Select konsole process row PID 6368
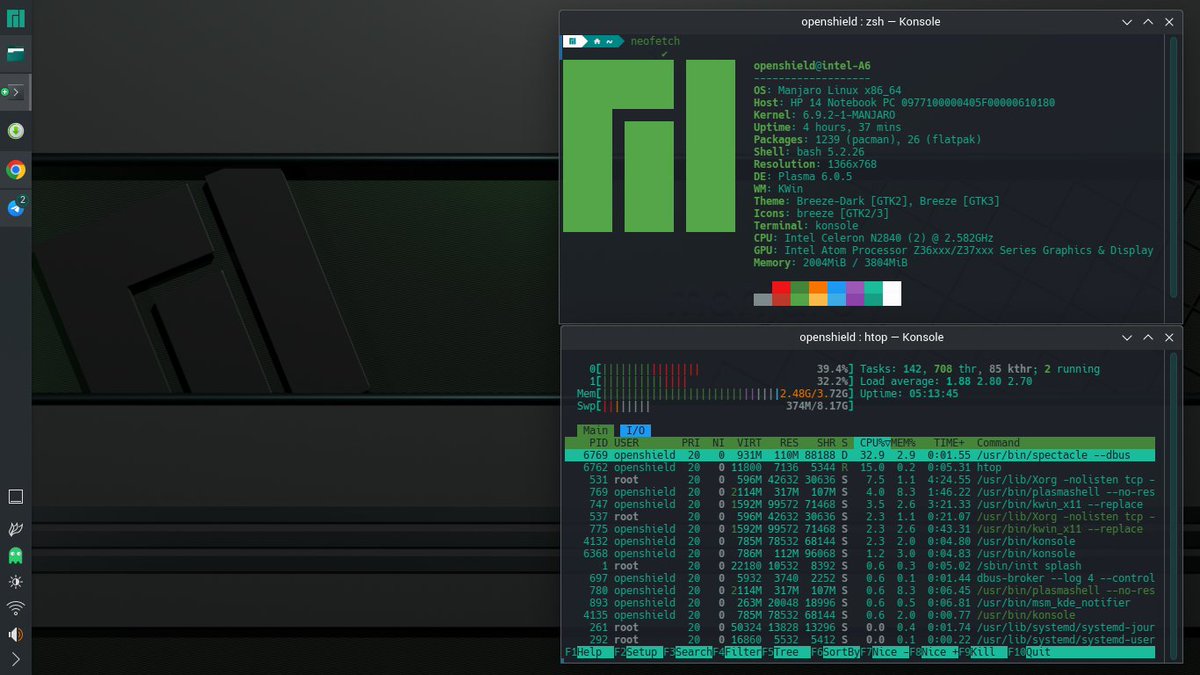Viewport: 1200px width, 675px height. [x=860, y=553]
